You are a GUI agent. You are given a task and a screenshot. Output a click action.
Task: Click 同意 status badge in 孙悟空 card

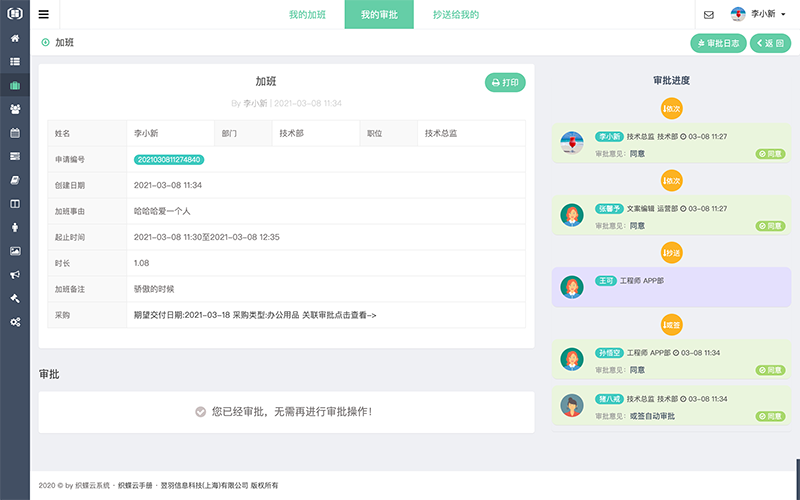pyautogui.click(x=770, y=370)
